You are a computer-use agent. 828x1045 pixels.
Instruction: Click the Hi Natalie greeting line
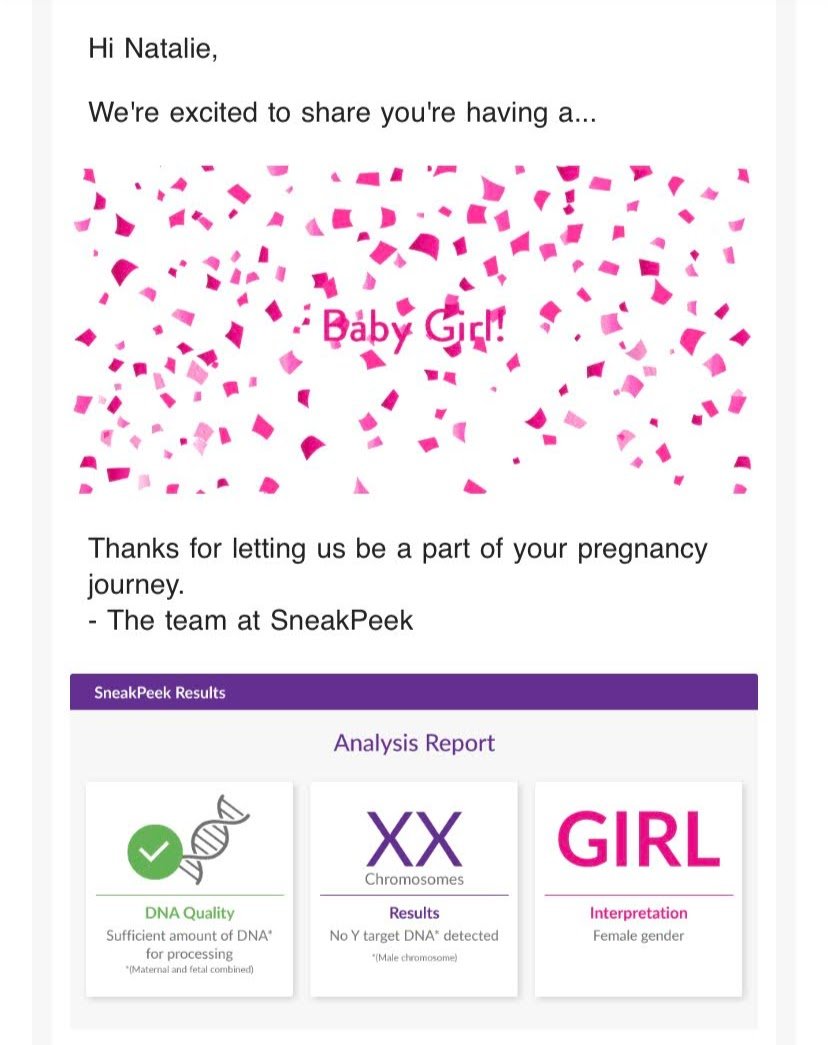153,49
